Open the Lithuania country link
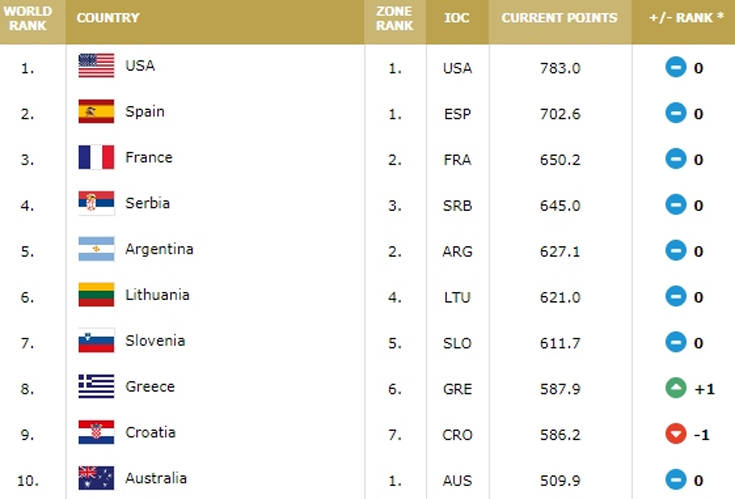This screenshot has width=735, height=499. [x=157, y=295]
